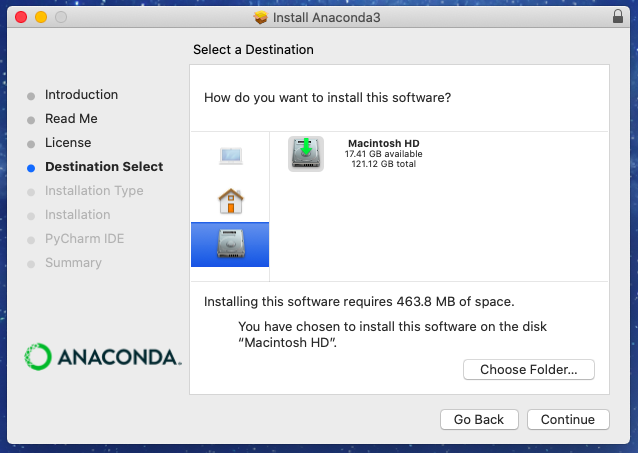Close the Install Anaconda3 window
The height and width of the screenshot is (453, 638).
(21, 18)
